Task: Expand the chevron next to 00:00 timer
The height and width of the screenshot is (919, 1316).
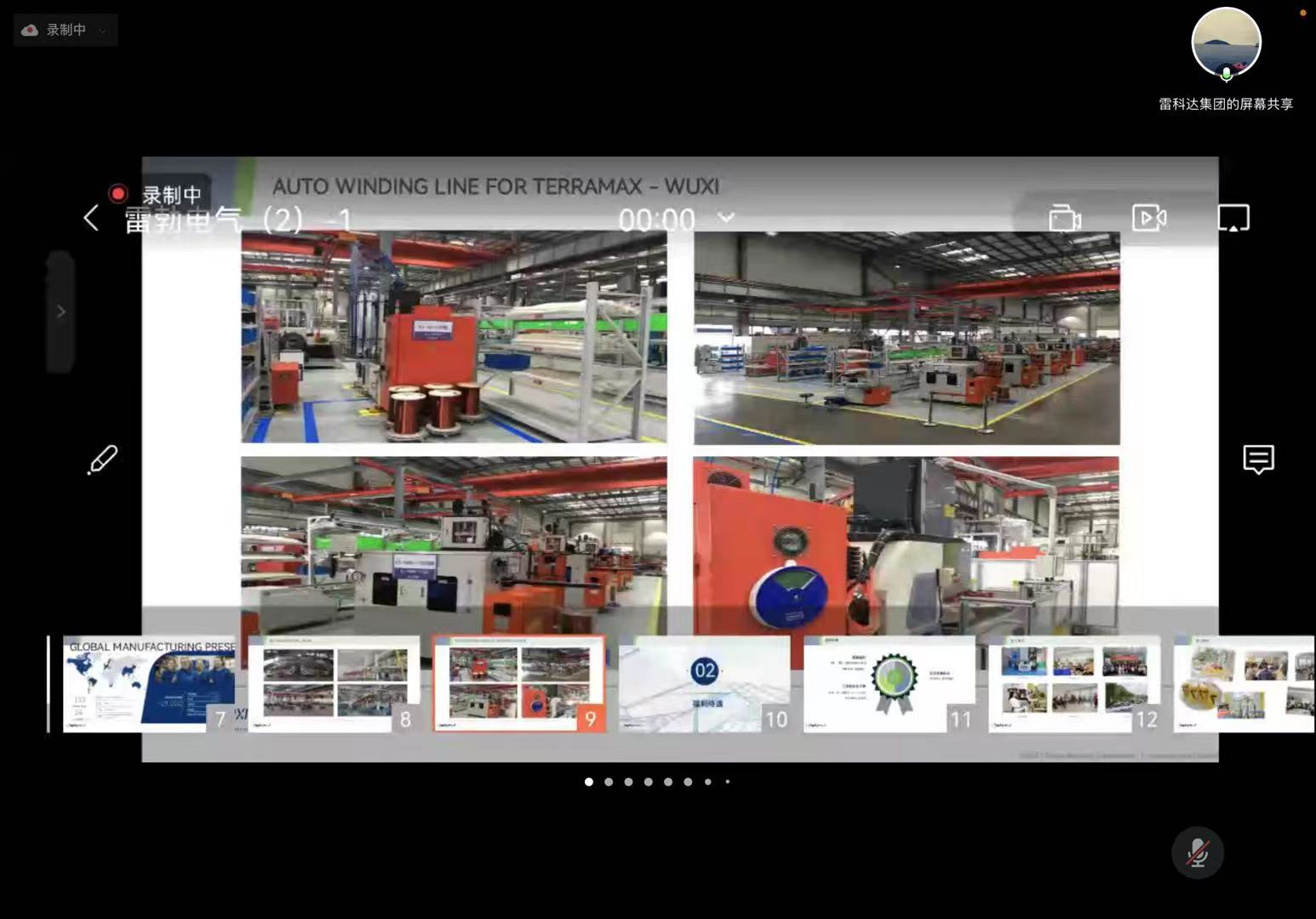Action: (726, 218)
